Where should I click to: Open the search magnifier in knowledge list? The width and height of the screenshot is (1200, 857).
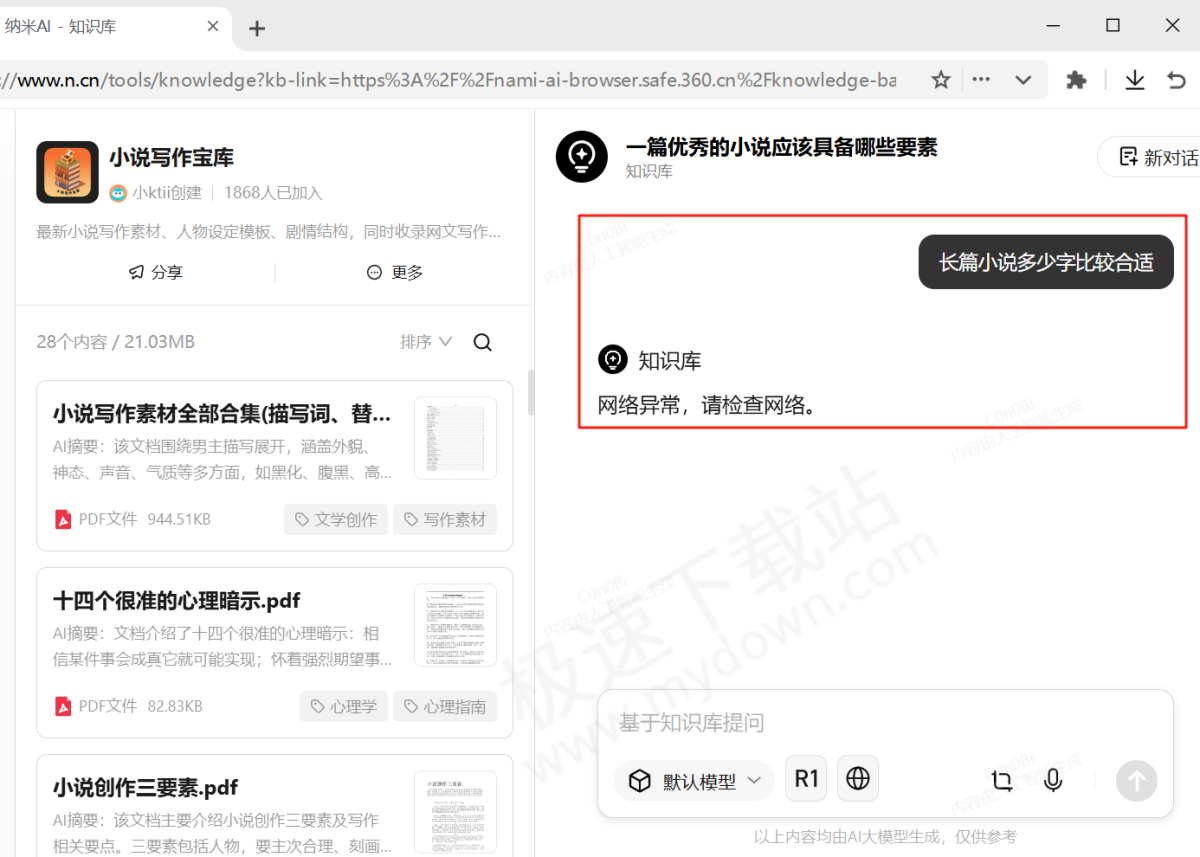point(483,342)
